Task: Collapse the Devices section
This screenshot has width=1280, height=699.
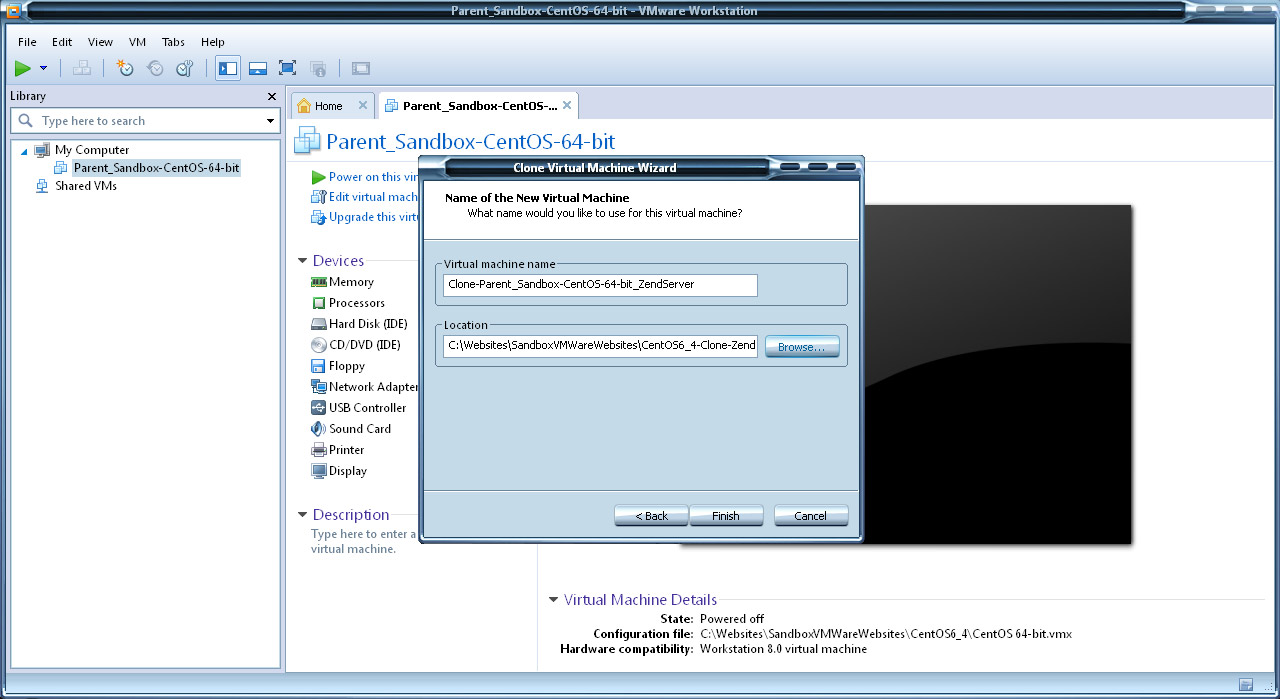Action: coord(303,261)
